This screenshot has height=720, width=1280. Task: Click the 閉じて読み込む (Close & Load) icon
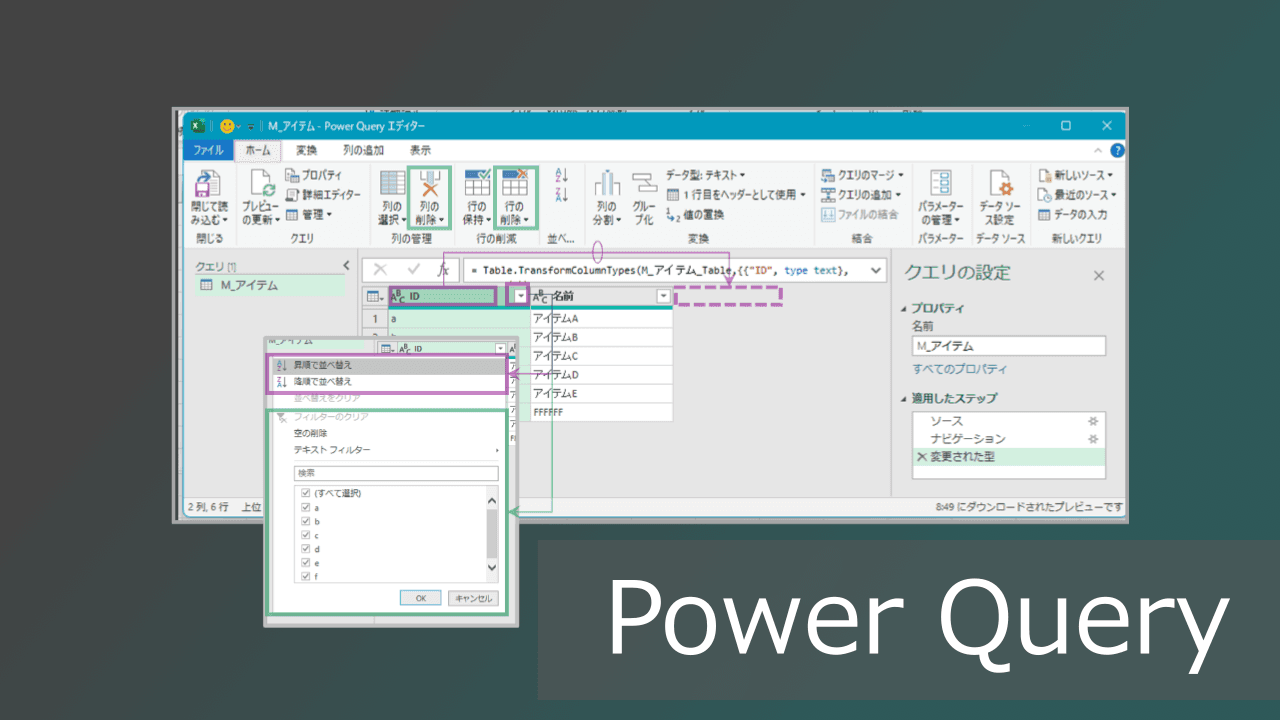pos(208,186)
